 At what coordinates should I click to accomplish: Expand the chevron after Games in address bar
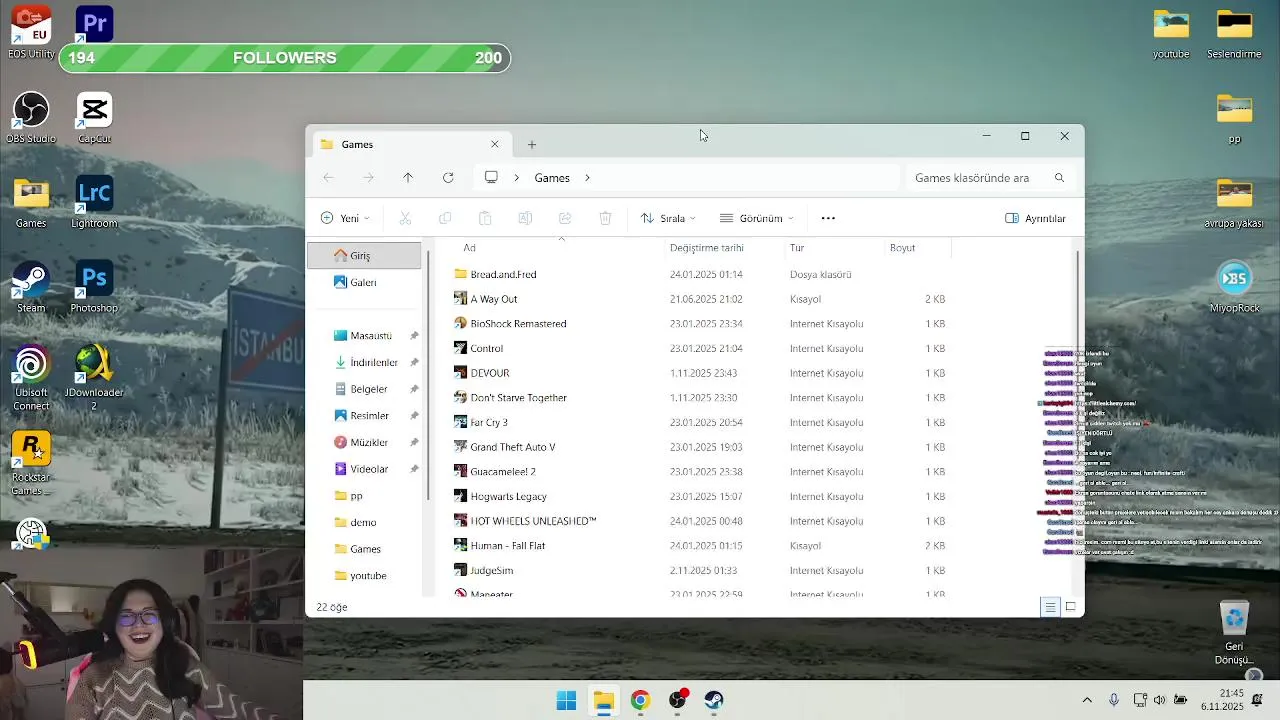(x=587, y=177)
